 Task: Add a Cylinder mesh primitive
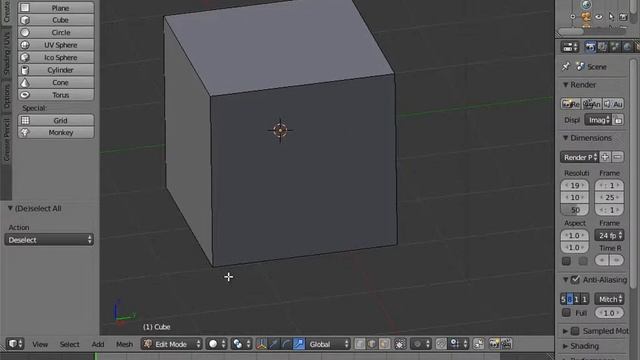tap(56, 70)
